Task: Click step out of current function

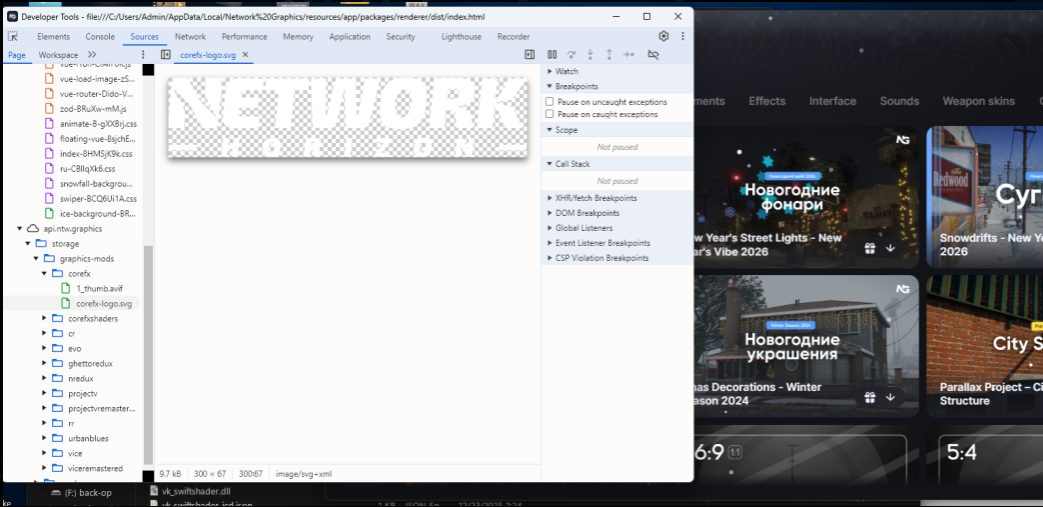Action: tap(609, 55)
